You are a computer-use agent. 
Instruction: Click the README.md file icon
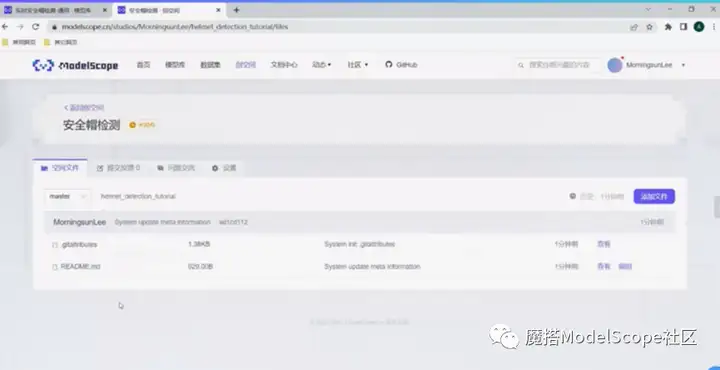tap(55, 267)
